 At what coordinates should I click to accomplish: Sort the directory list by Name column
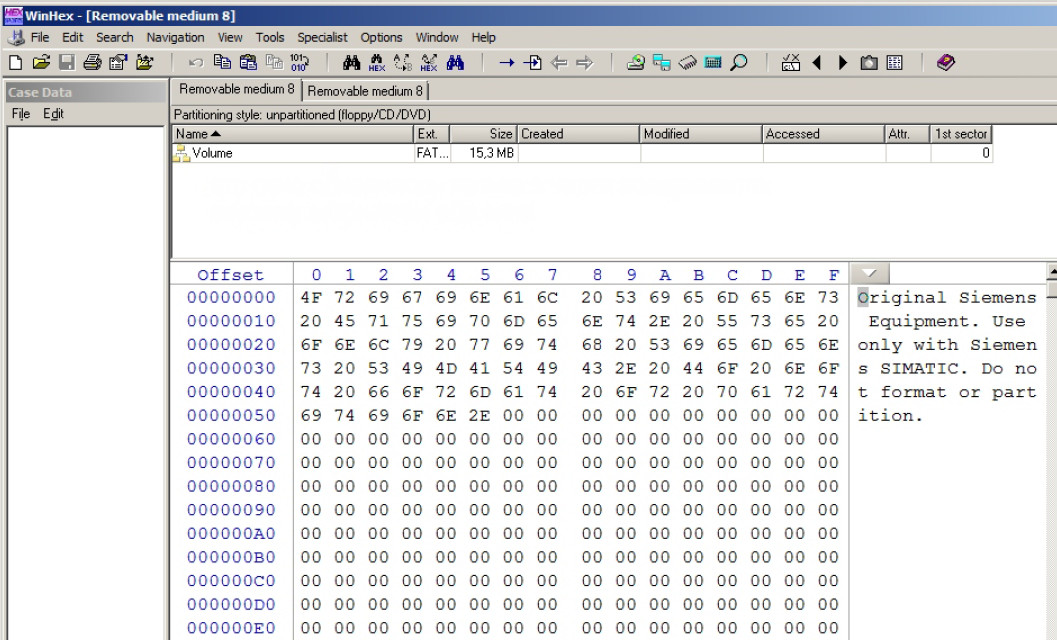[x=292, y=134]
